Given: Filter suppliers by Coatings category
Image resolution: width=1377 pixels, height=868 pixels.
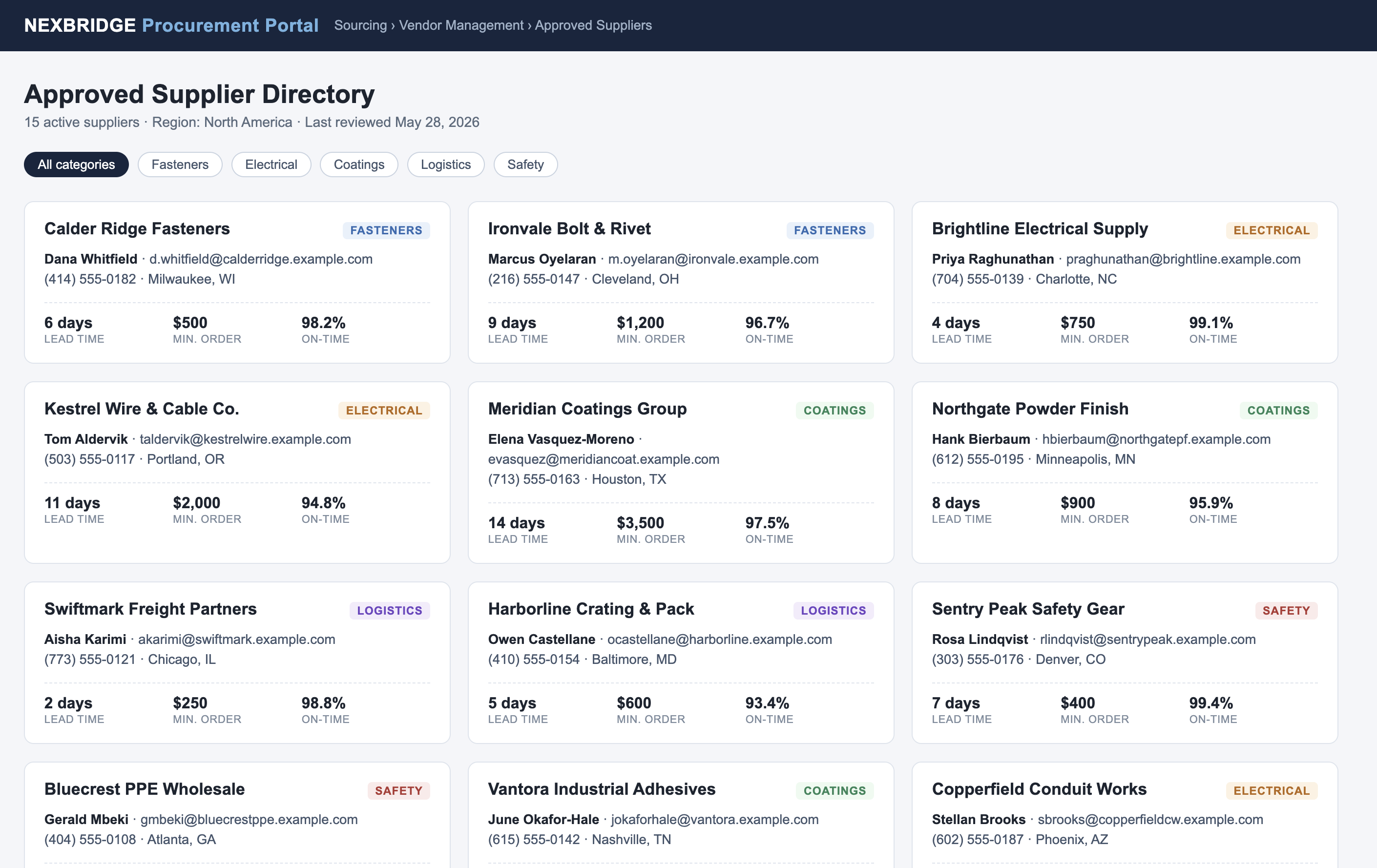Looking at the screenshot, I should (x=358, y=165).
